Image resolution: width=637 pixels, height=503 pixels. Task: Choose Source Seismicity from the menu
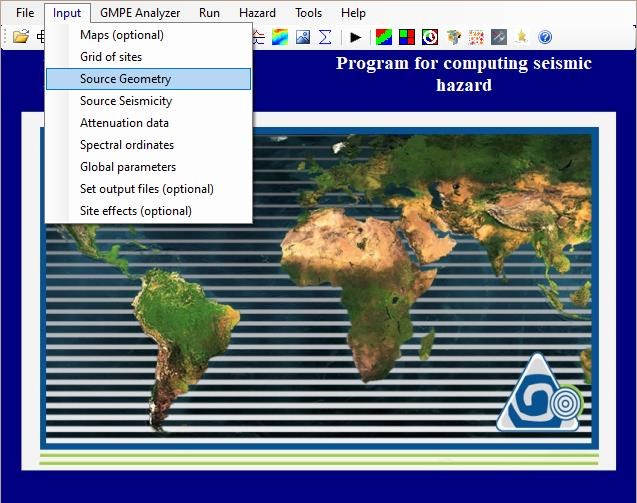tap(149, 101)
